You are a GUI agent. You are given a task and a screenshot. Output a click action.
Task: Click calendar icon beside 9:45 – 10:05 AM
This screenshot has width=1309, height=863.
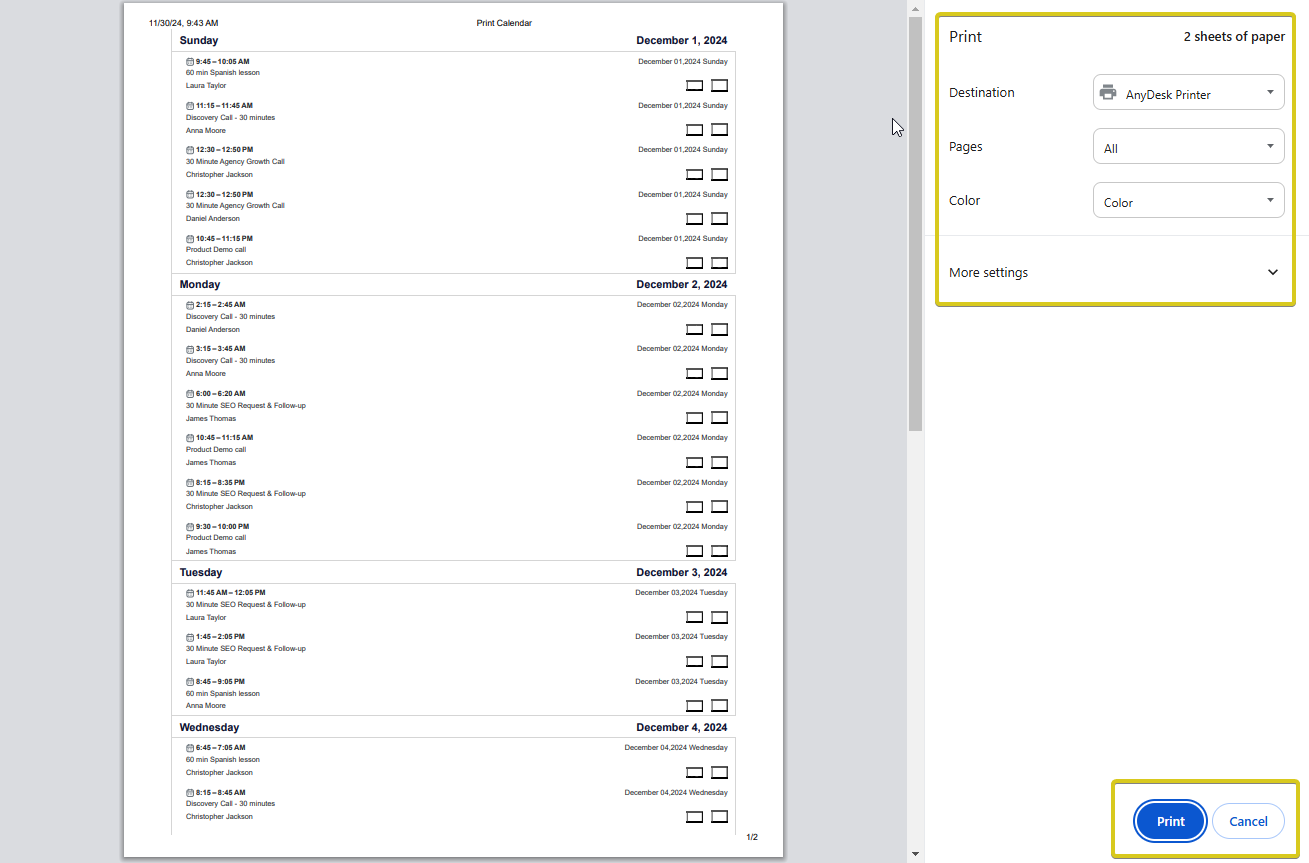point(190,62)
